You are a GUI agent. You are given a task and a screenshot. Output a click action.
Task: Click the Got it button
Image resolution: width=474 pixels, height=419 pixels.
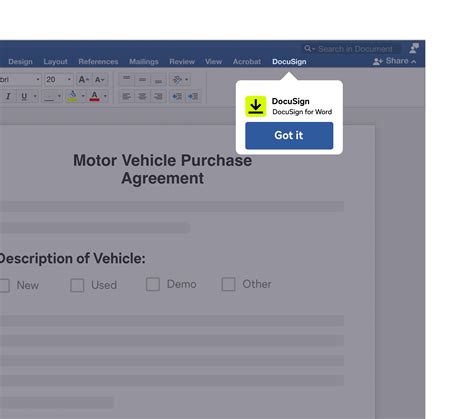click(289, 135)
